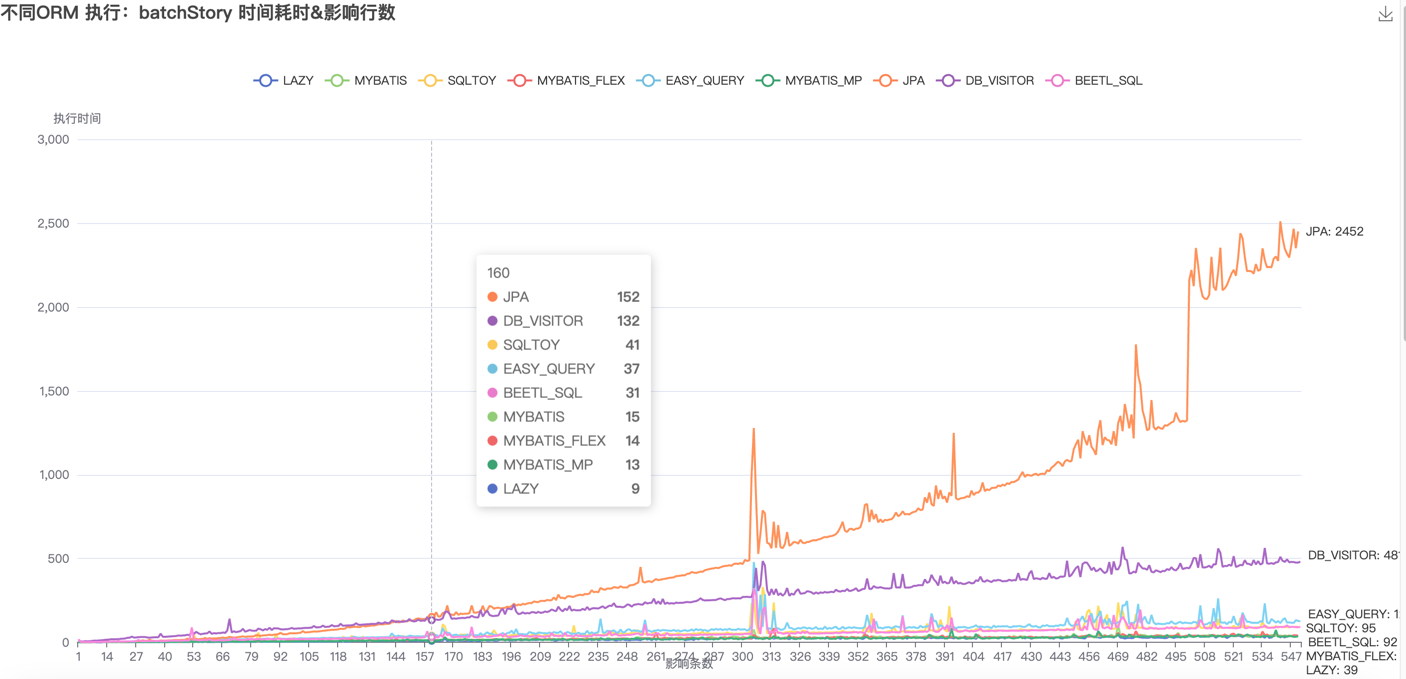Toggle the MYBATIS series in the legend
This screenshot has width=1406, height=679.
click(x=367, y=80)
